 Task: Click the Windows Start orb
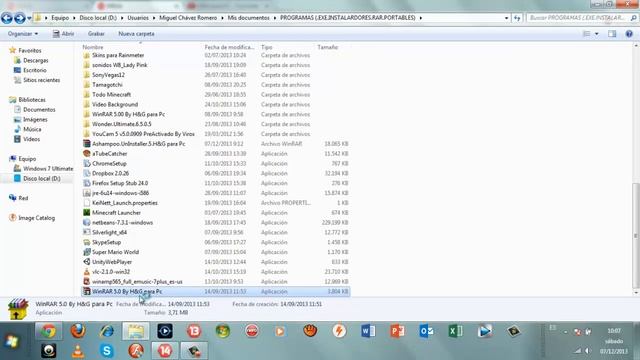tap(12, 341)
